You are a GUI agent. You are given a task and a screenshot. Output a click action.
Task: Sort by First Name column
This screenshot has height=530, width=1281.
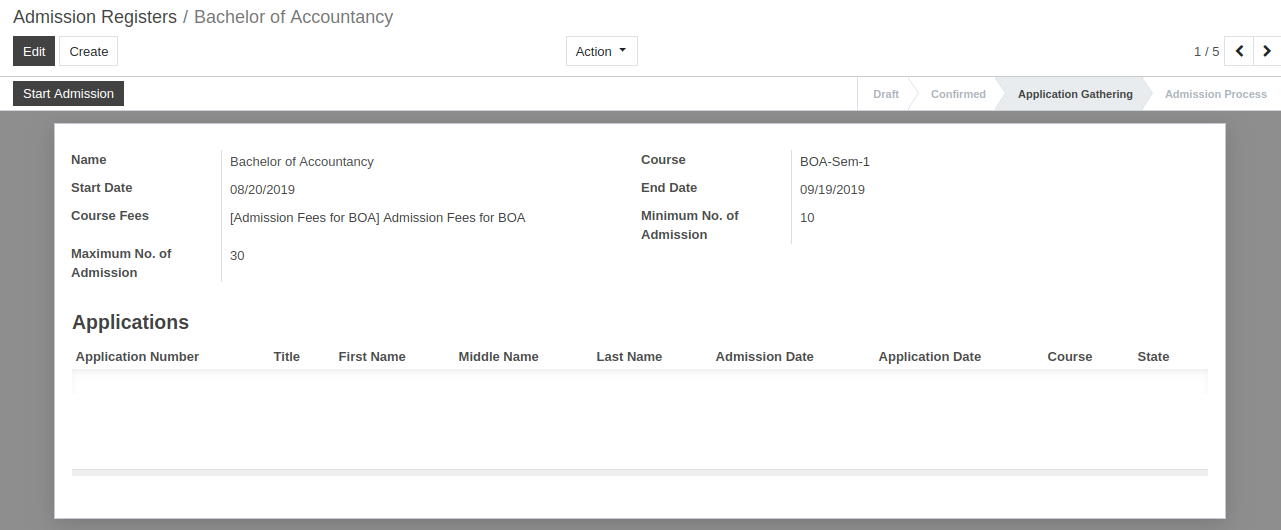[x=372, y=357]
